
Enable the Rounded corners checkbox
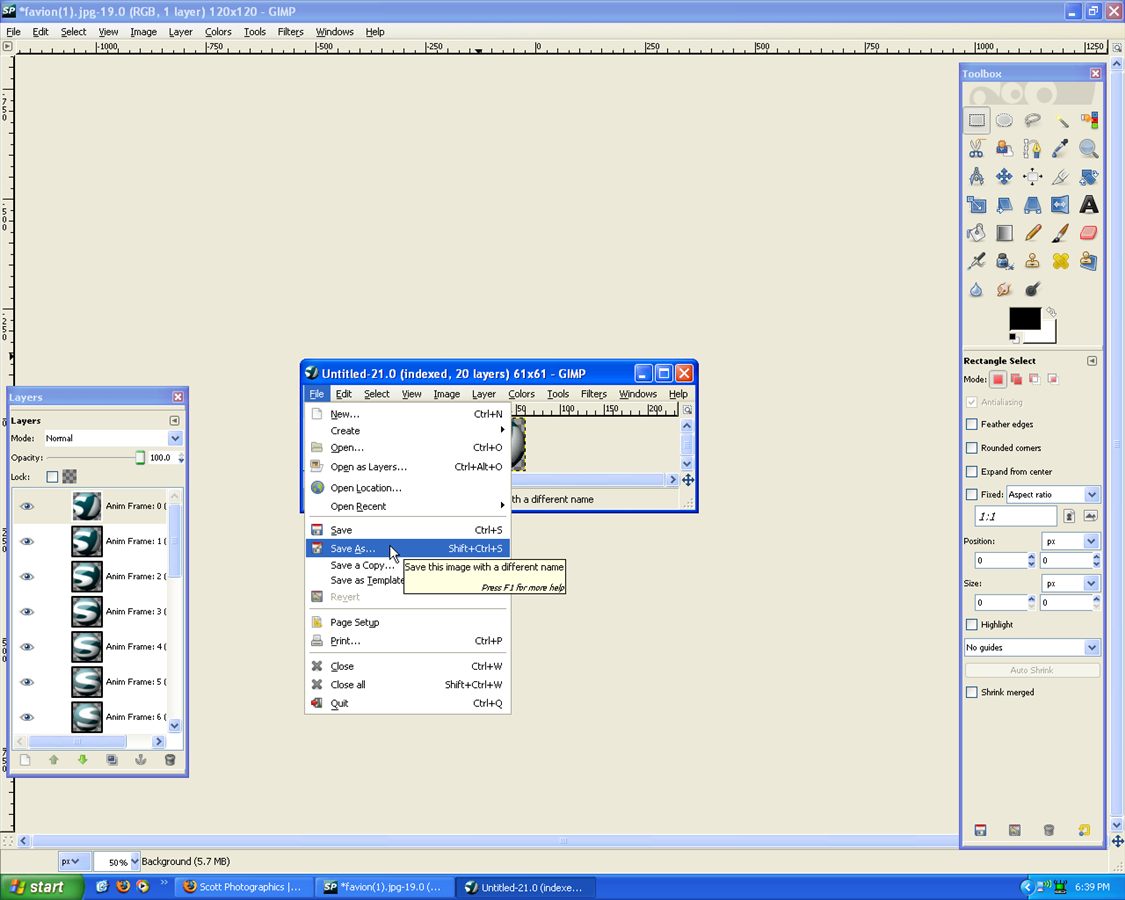point(971,448)
